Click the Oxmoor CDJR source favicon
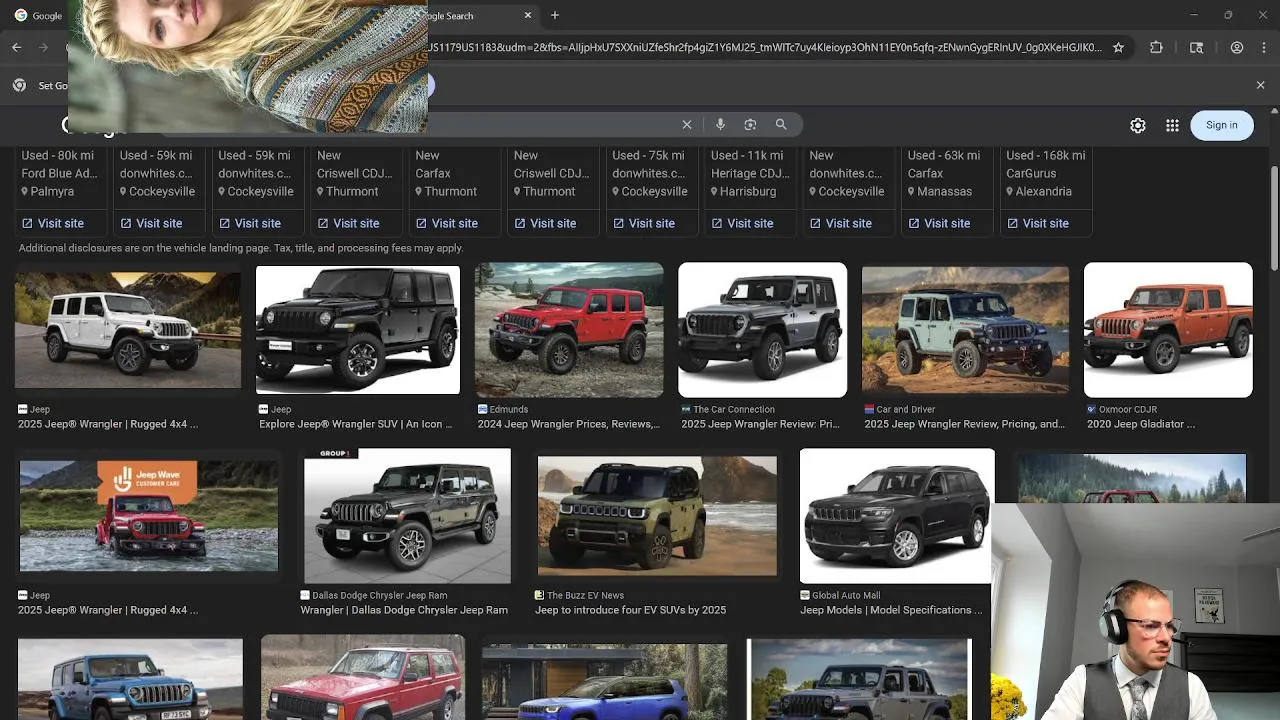This screenshot has height=720, width=1280. coord(1092,409)
